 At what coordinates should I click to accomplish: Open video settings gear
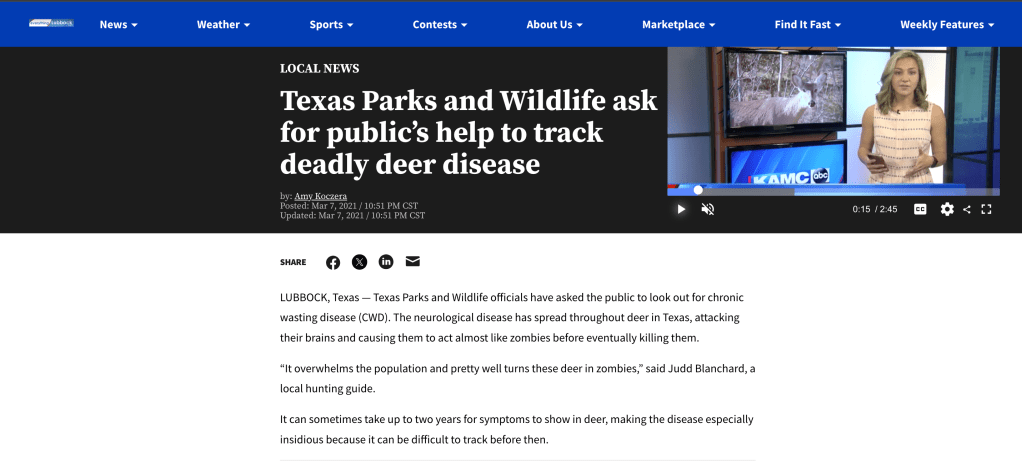coord(947,209)
